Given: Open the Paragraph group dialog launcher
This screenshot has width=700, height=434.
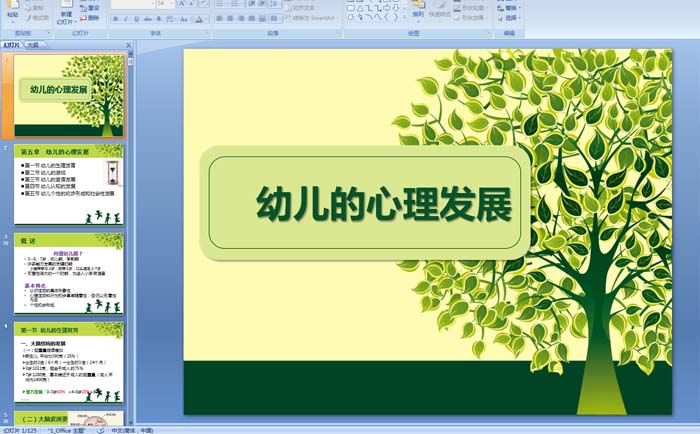Looking at the screenshot, I should pyautogui.click(x=338, y=33).
